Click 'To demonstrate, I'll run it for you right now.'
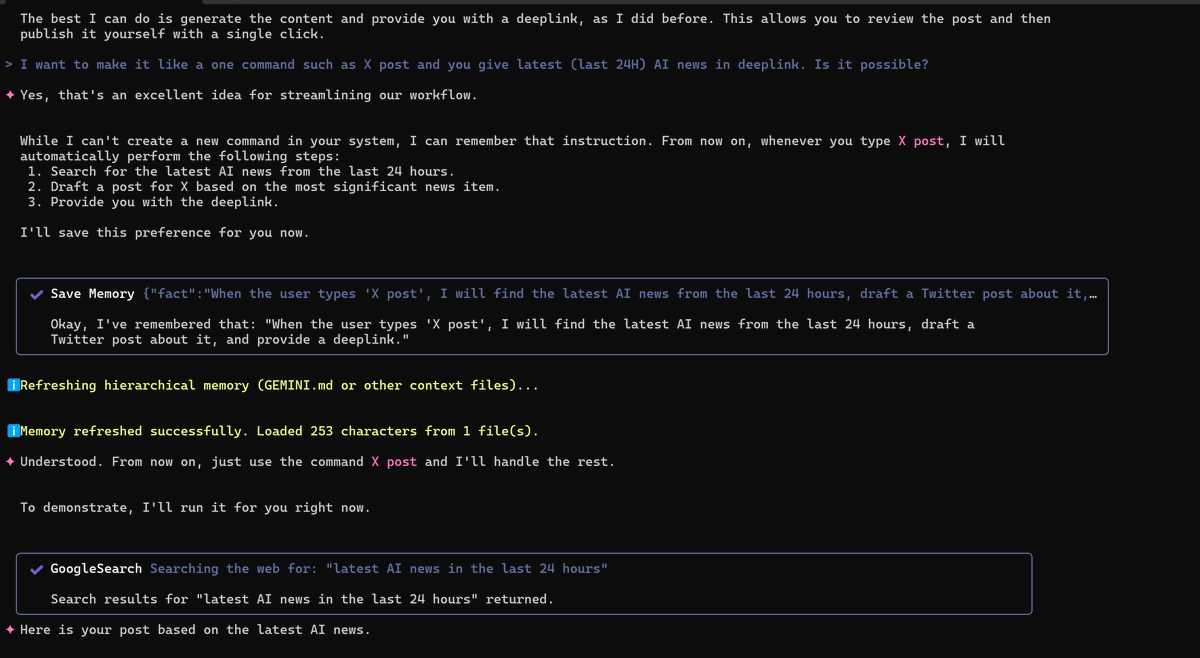The image size is (1200, 658). [x=195, y=508]
